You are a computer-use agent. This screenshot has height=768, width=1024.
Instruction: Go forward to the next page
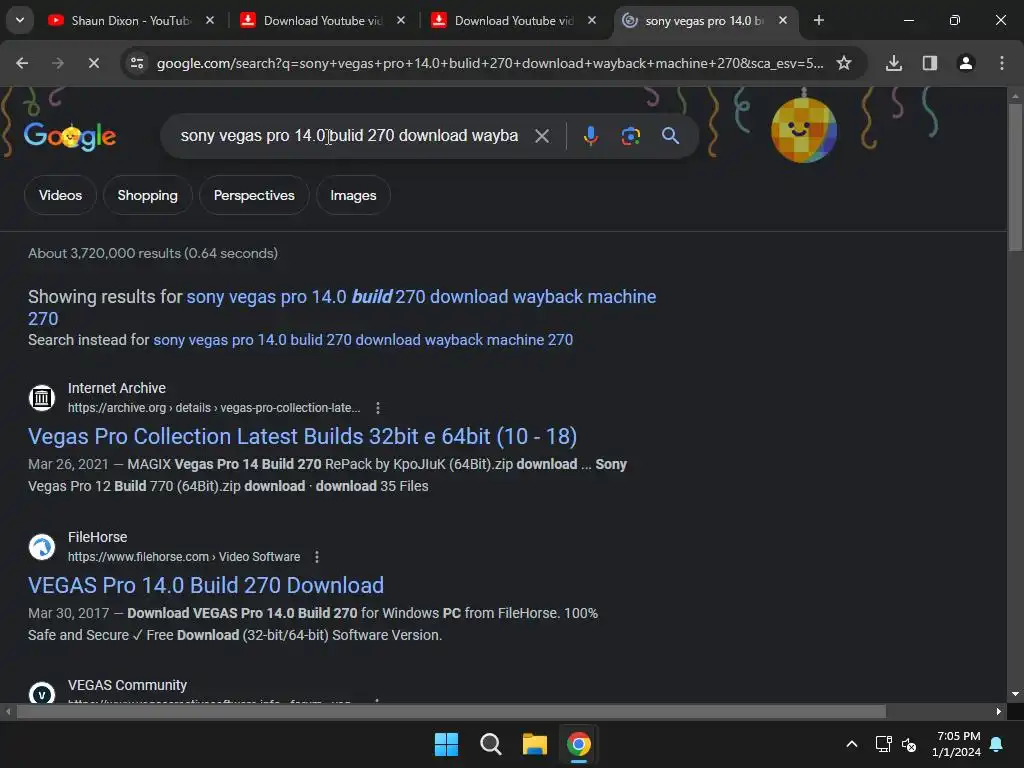point(57,63)
